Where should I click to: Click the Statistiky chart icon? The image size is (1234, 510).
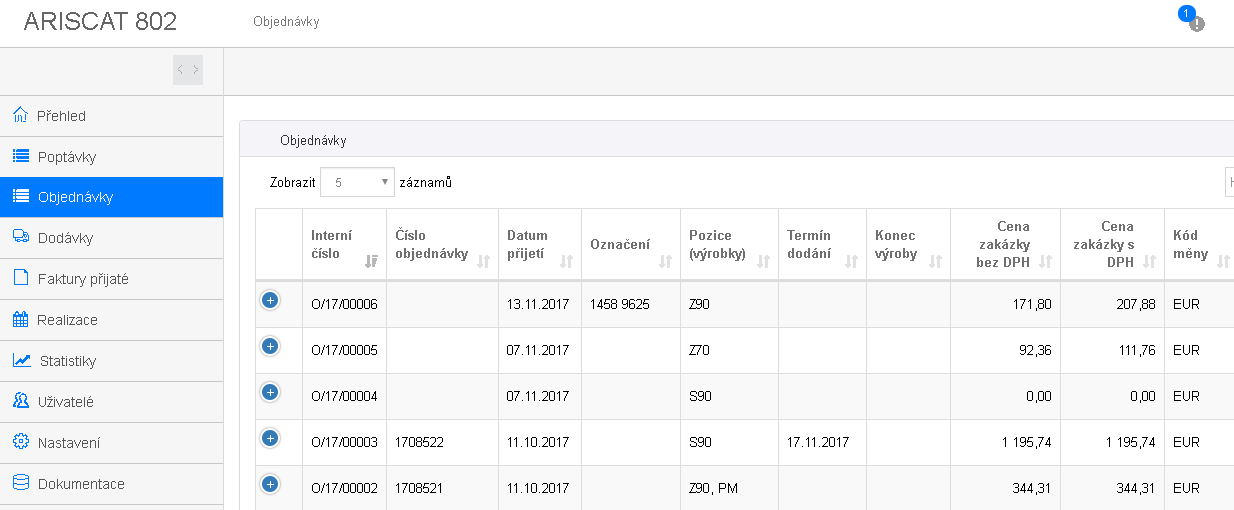(21, 360)
